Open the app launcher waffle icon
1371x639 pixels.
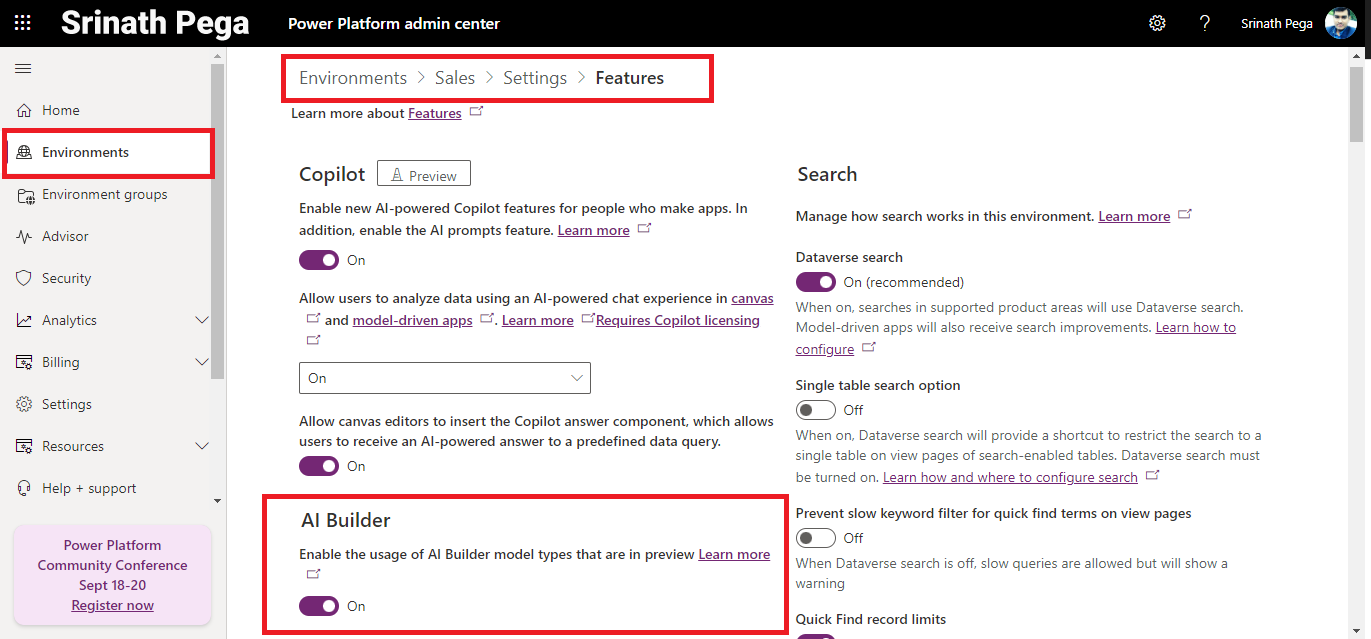(22, 23)
